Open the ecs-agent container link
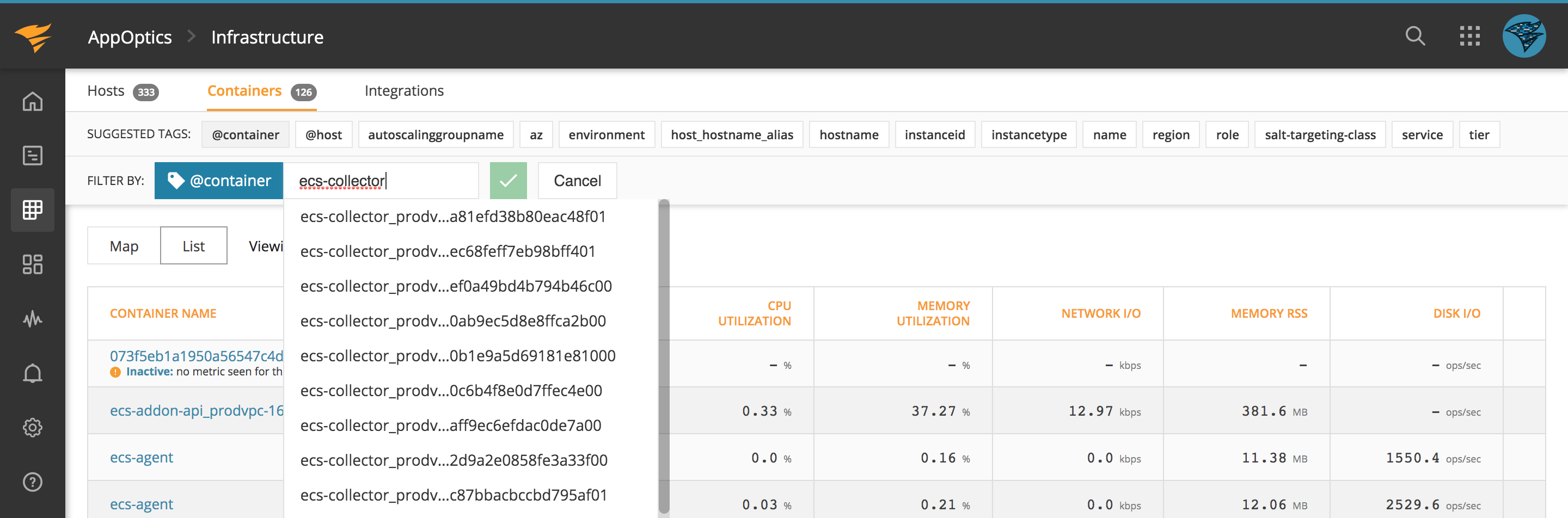 pyautogui.click(x=142, y=457)
